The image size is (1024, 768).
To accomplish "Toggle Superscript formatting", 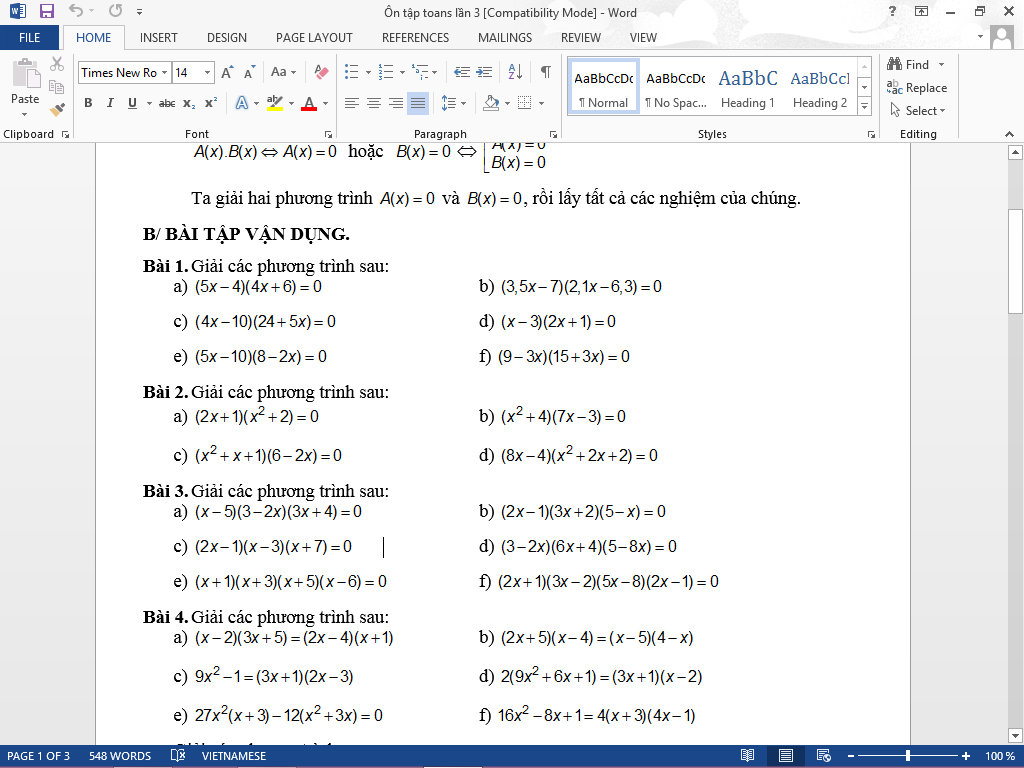I will 210,103.
